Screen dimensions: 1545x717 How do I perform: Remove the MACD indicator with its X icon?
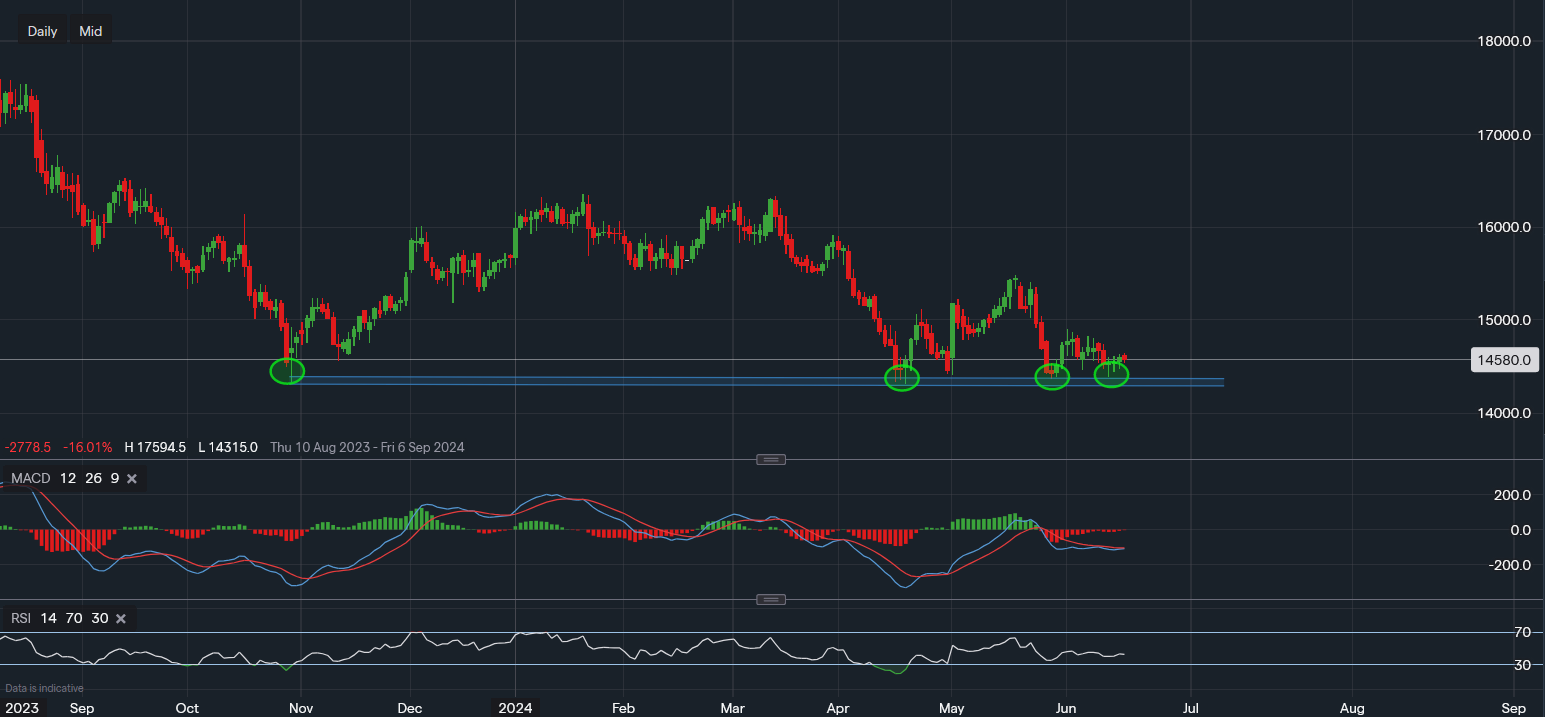pos(132,479)
